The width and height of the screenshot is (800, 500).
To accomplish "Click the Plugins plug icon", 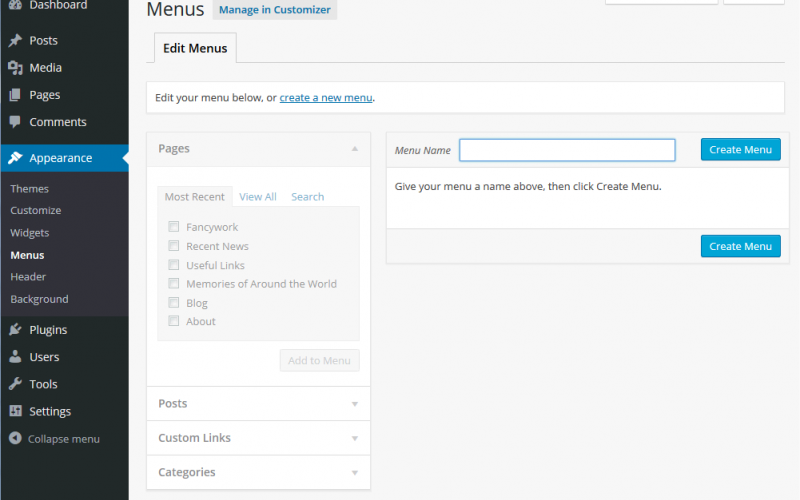I will (x=15, y=330).
